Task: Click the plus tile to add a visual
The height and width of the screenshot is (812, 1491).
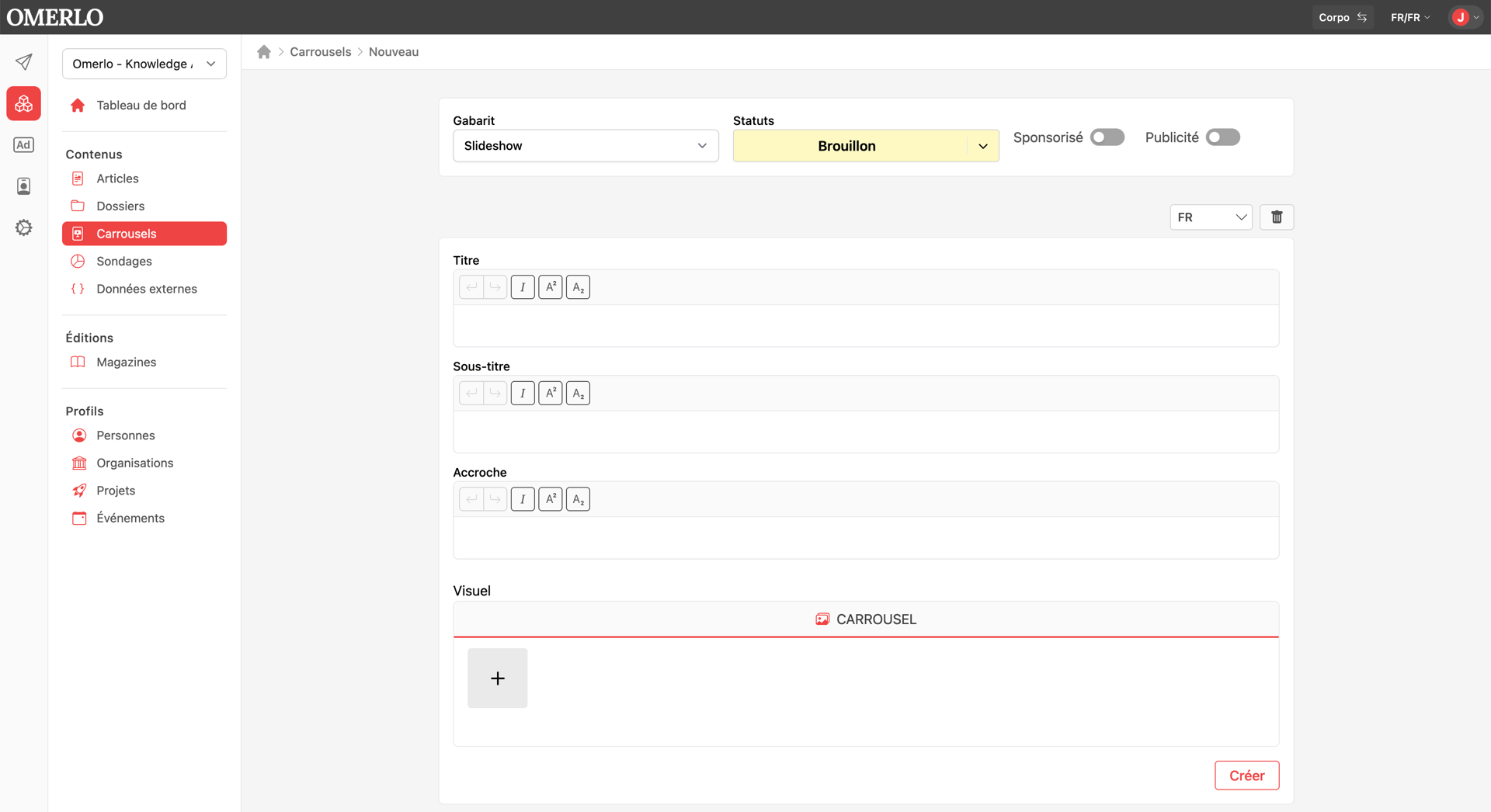Action: click(498, 678)
